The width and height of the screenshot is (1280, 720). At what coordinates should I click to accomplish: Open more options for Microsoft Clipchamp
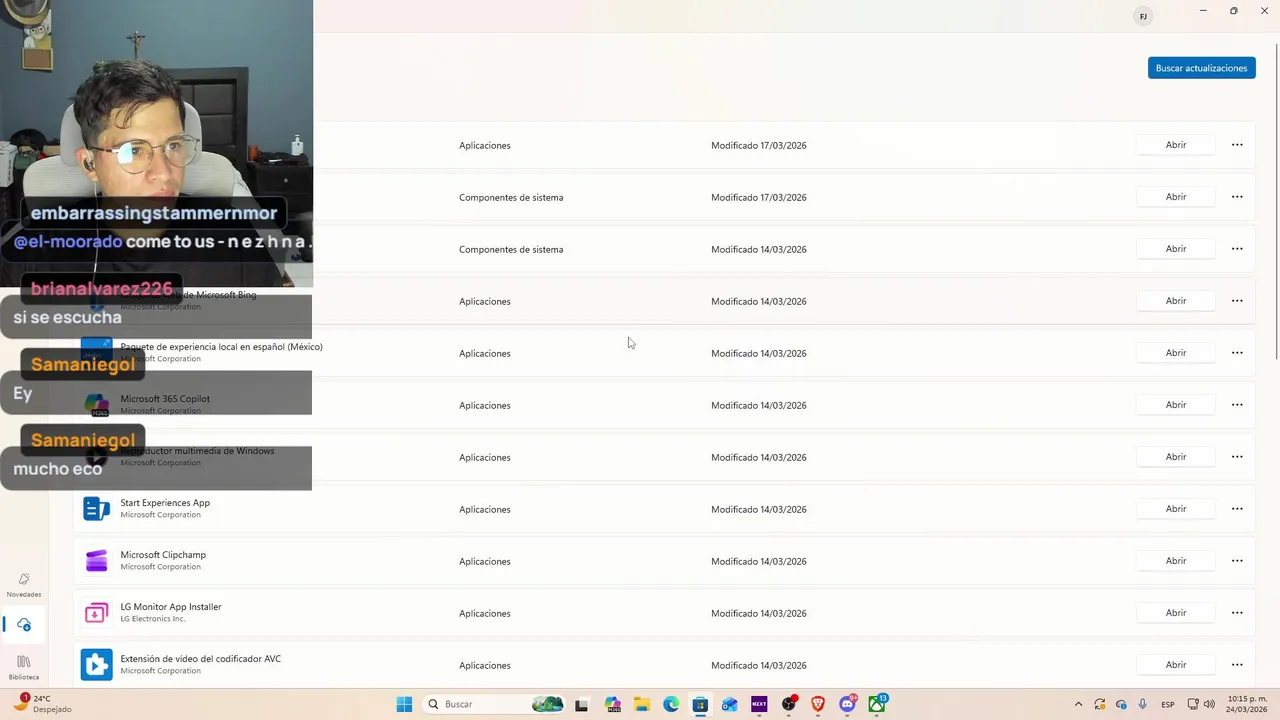pyautogui.click(x=1237, y=561)
